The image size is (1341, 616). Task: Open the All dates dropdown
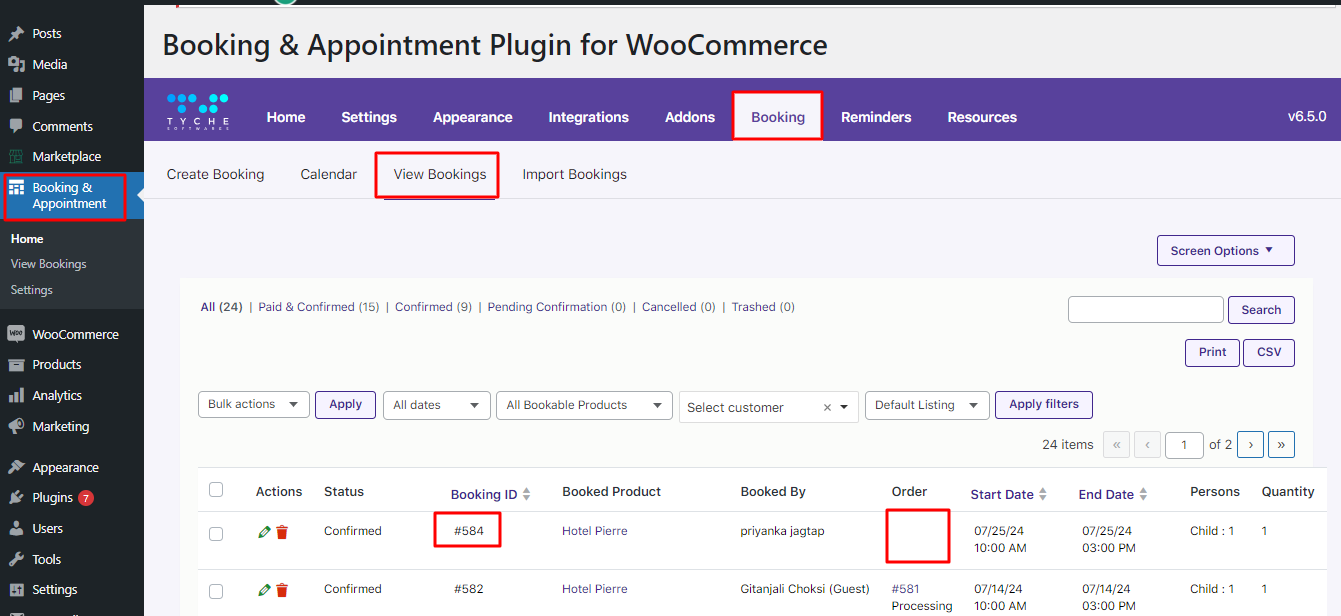(x=437, y=405)
